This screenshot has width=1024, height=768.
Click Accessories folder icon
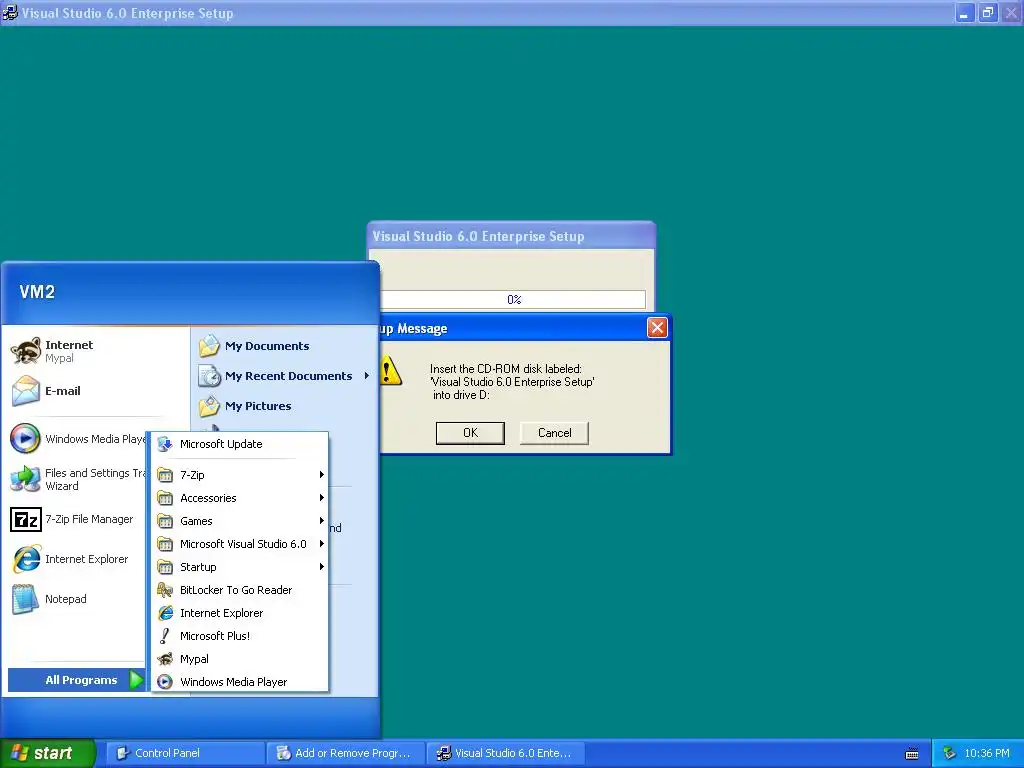pos(165,498)
